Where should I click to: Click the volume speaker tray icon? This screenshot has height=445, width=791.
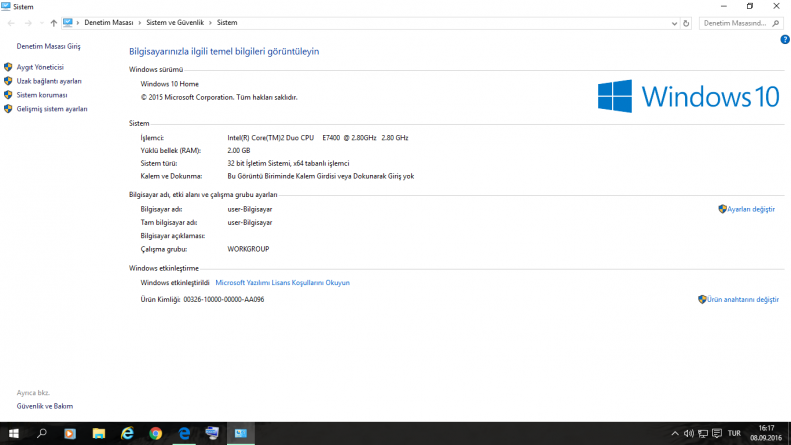689,433
